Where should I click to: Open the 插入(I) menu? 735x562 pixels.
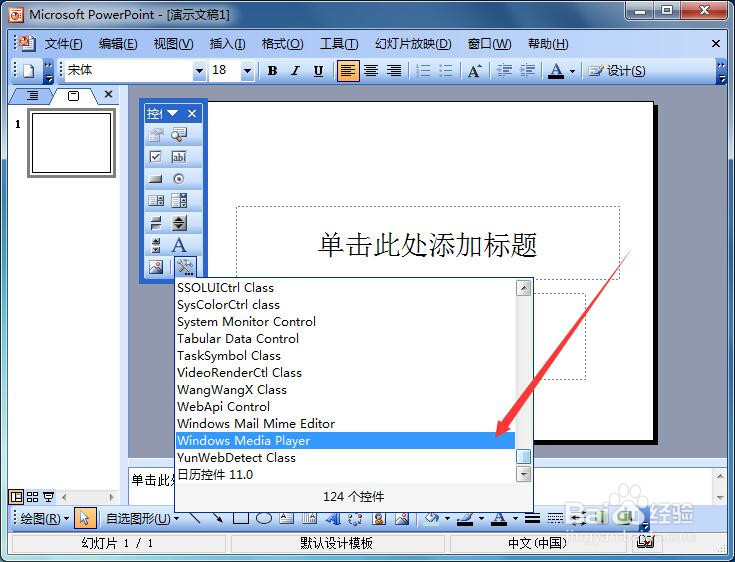point(227,44)
